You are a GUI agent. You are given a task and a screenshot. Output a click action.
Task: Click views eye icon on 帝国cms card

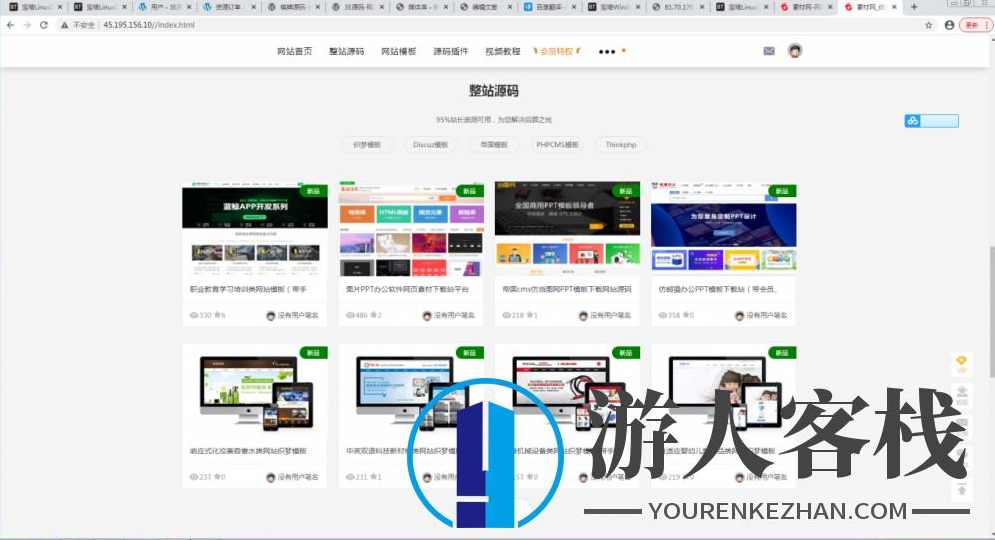coord(506,315)
